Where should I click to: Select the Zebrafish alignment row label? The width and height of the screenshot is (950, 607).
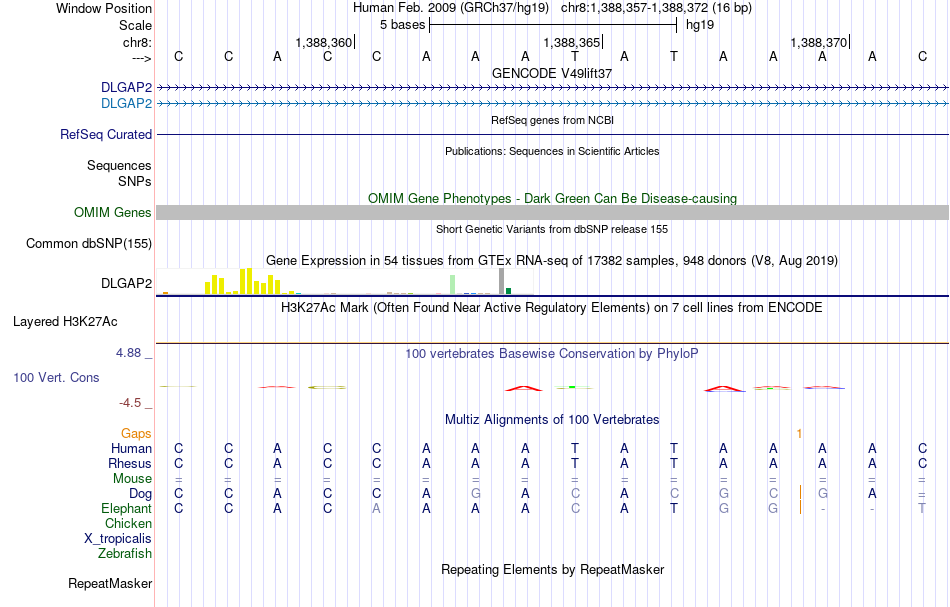(x=125, y=554)
